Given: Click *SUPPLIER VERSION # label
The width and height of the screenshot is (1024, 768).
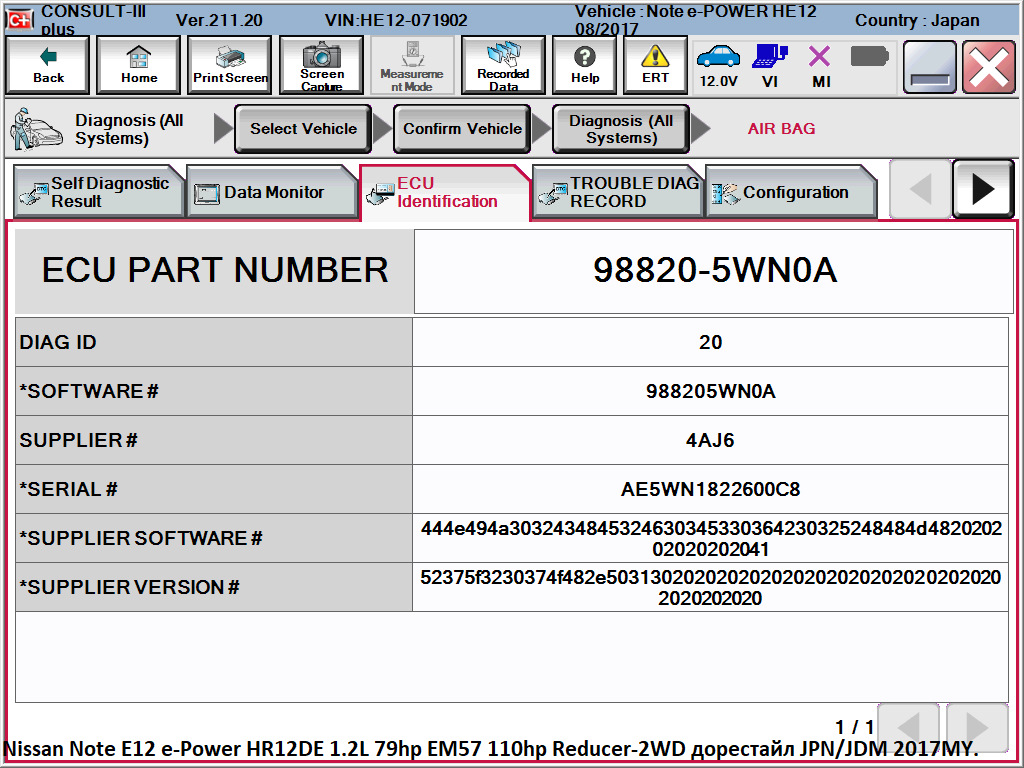Looking at the screenshot, I should pyautogui.click(x=214, y=587).
